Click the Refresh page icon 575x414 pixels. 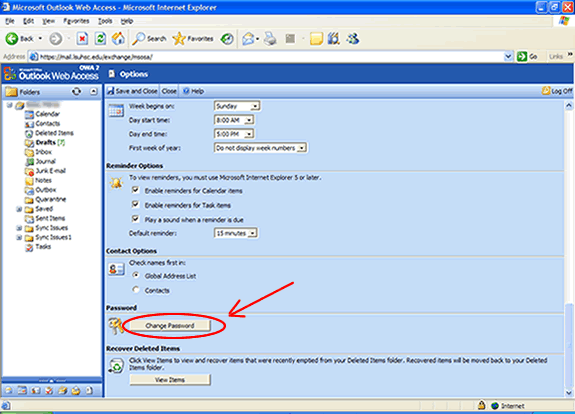(x=100, y=39)
